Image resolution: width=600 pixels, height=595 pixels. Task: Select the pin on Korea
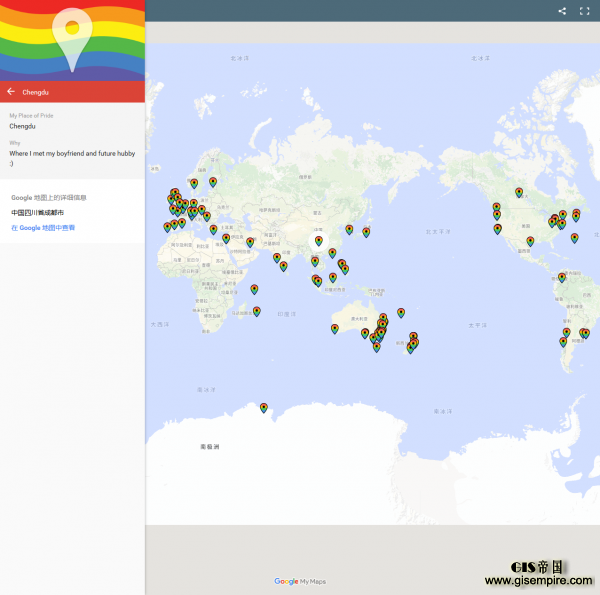(x=349, y=229)
